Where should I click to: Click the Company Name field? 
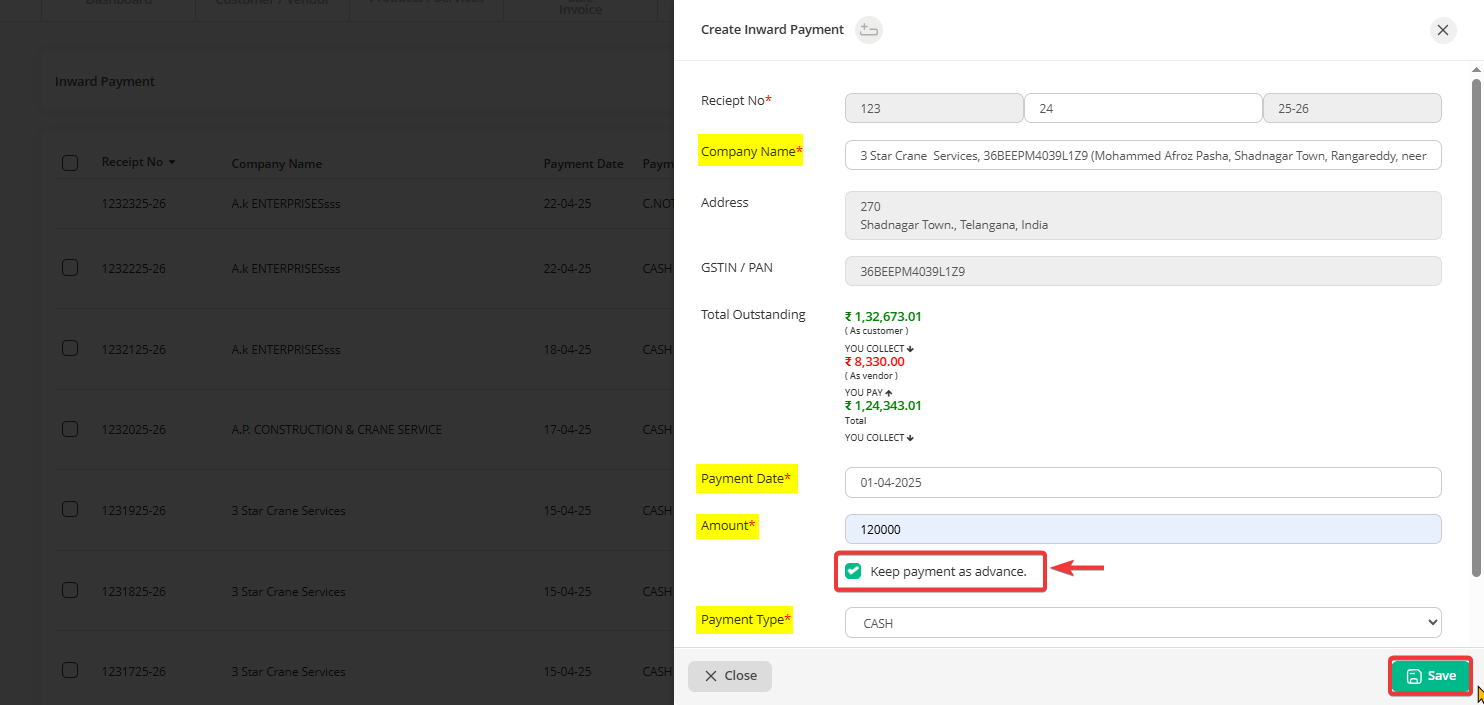(x=1143, y=156)
